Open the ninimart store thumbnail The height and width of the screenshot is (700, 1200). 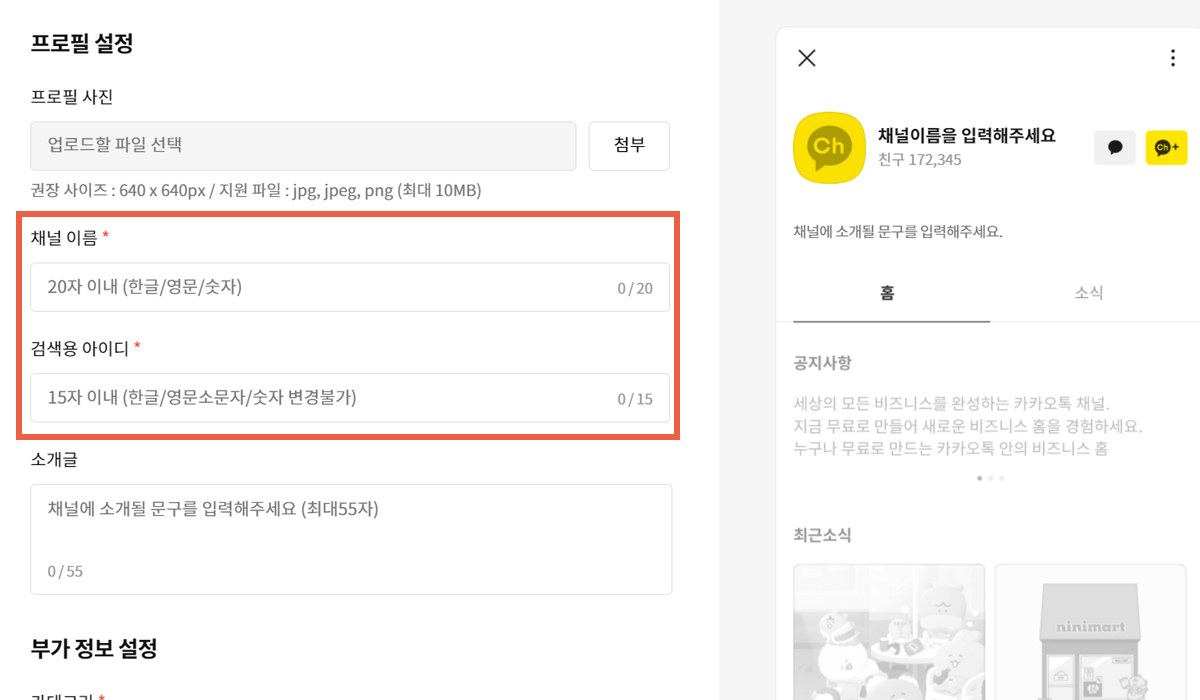point(1090,632)
